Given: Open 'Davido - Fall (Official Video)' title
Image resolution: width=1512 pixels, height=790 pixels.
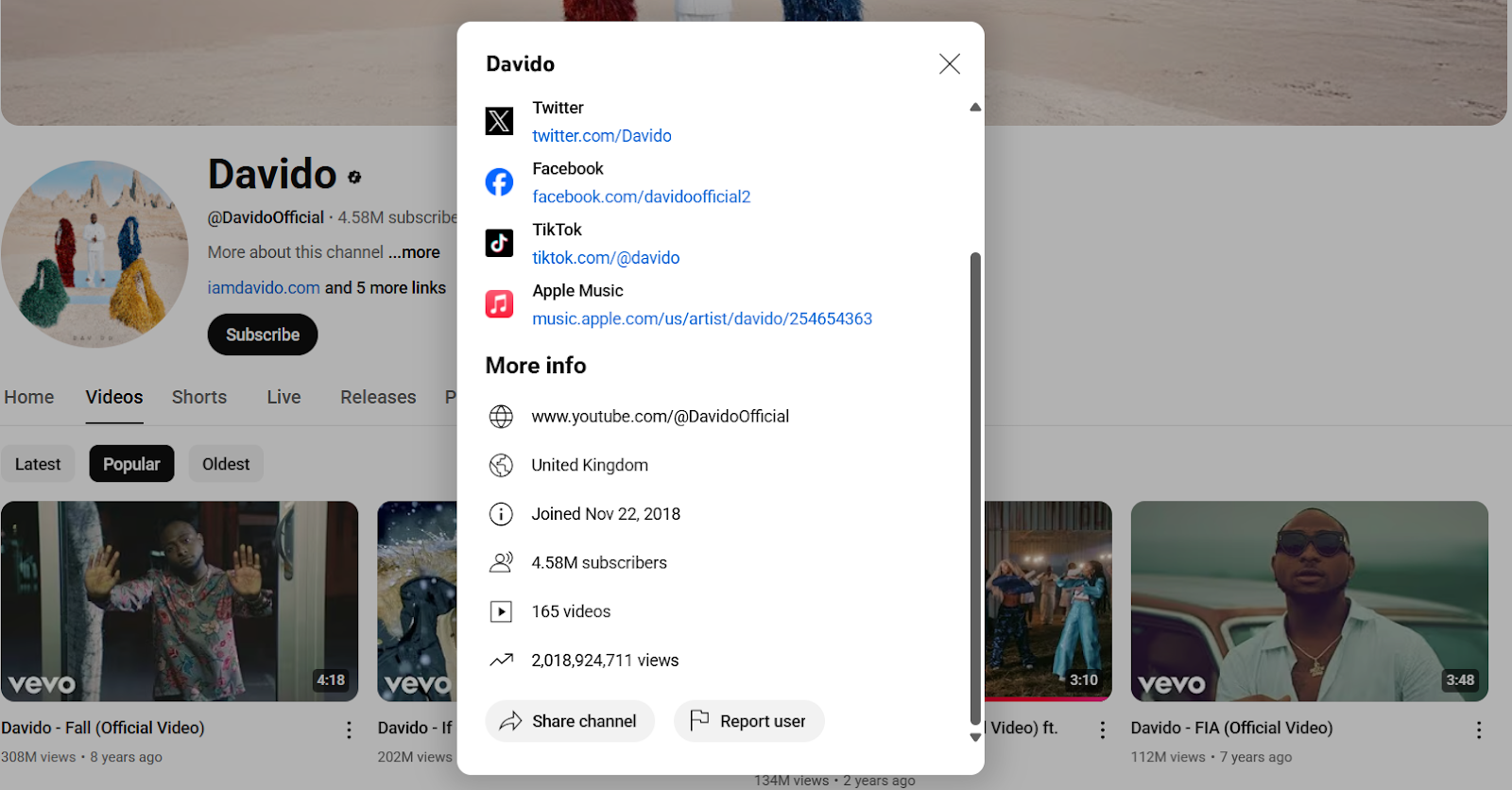Looking at the screenshot, I should click(103, 728).
